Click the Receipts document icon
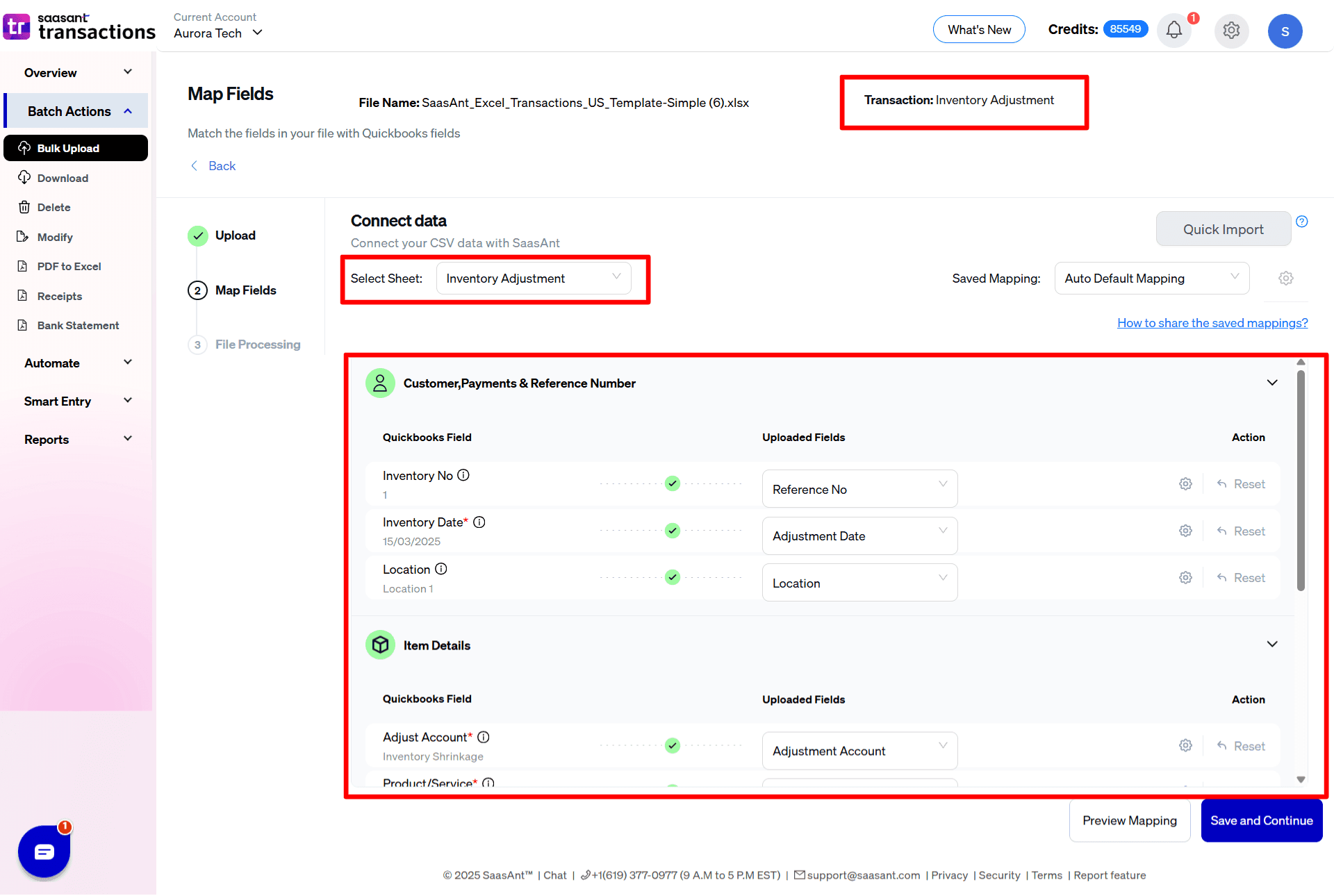 (23, 296)
